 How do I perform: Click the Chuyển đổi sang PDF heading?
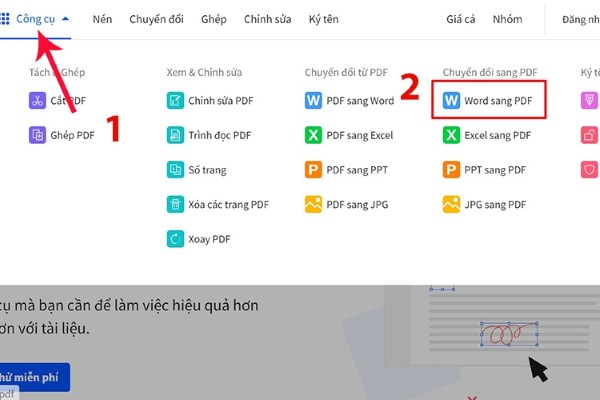point(490,72)
